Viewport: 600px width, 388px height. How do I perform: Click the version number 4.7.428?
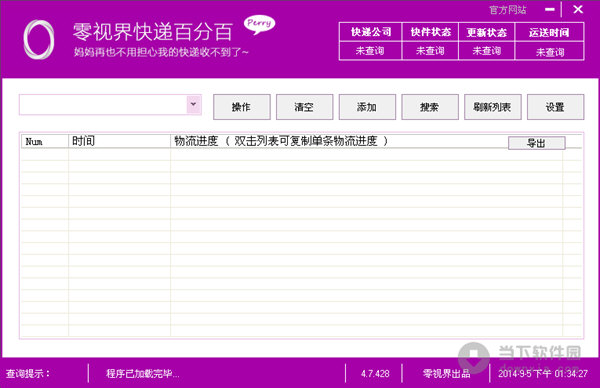click(x=375, y=373)
